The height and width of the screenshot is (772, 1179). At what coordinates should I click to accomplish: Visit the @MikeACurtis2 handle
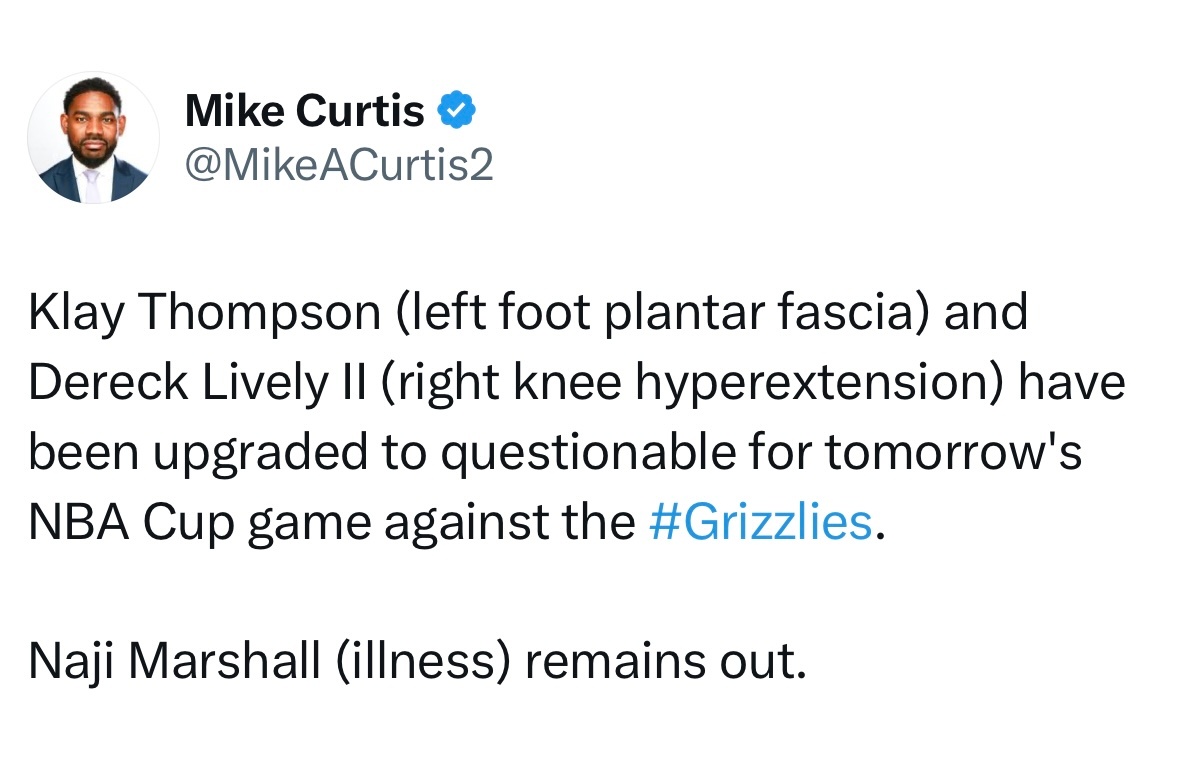[339, 164]
